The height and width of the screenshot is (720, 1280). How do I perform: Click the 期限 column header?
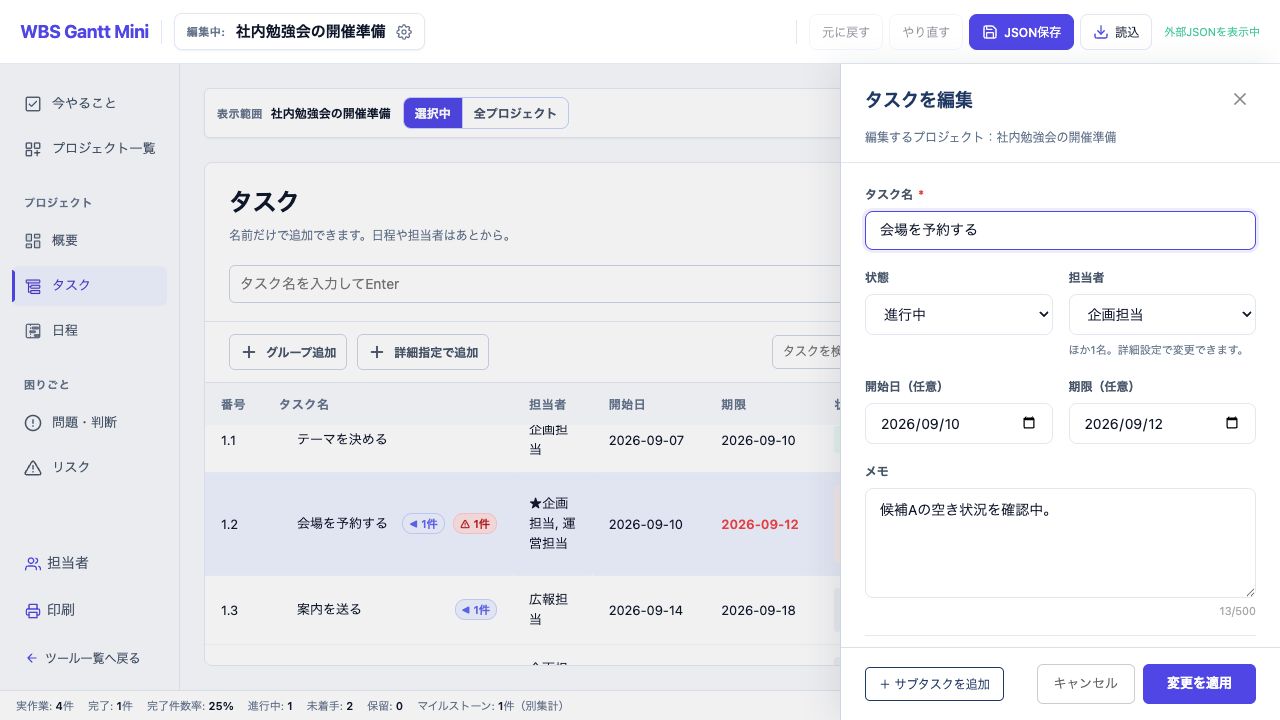[733, 404]
